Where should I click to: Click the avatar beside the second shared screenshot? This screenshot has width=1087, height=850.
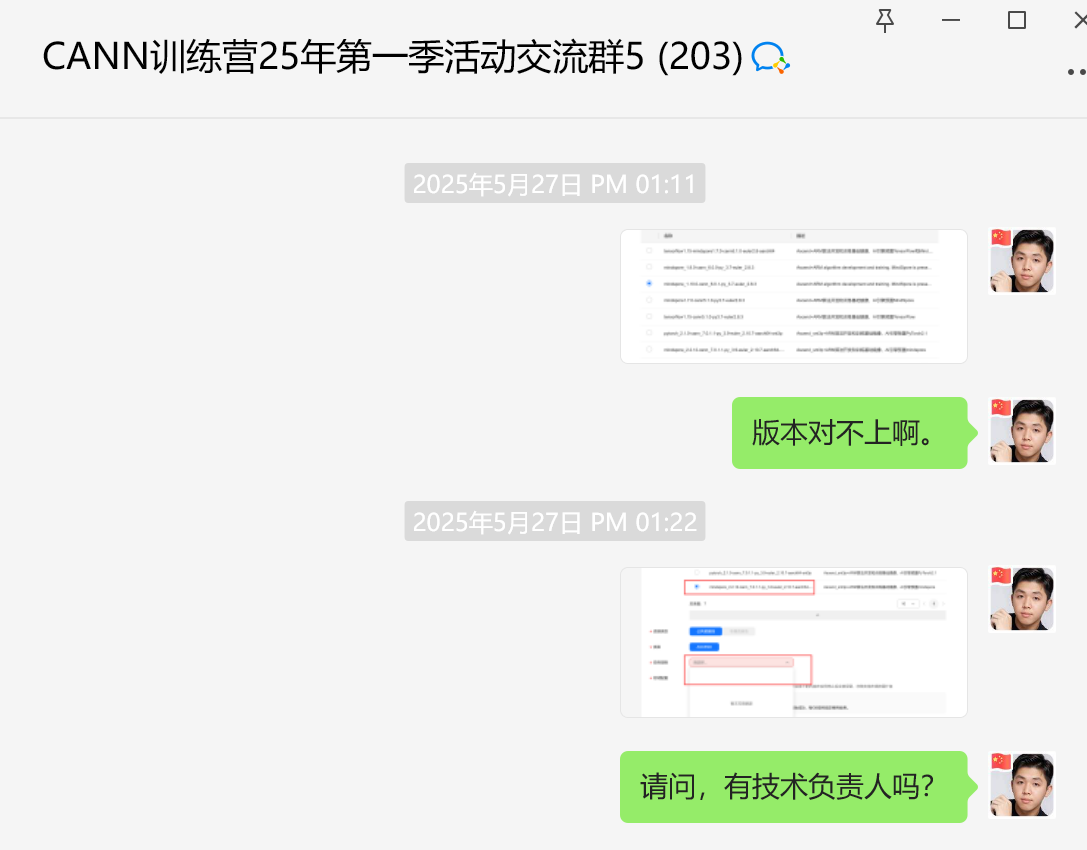click(1021, 599)
